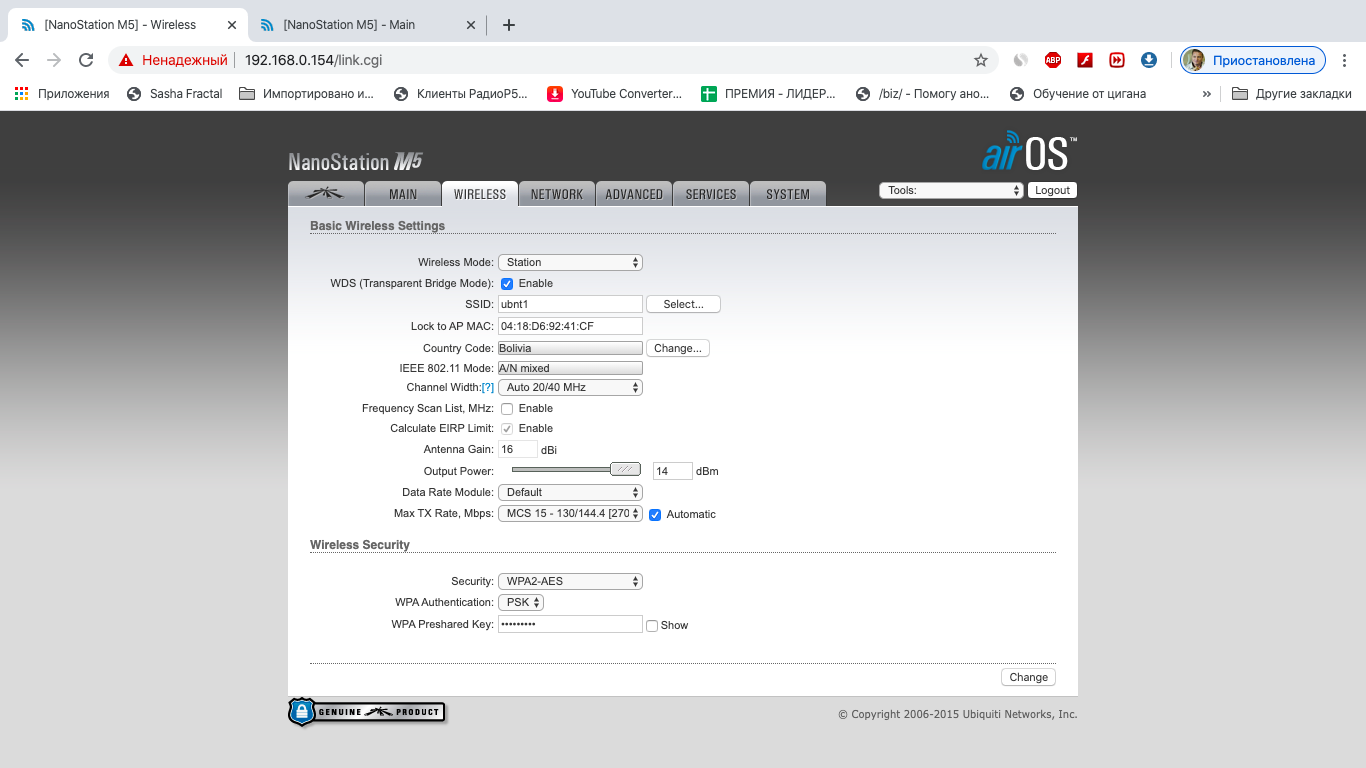Open the Клиенты РадиоР5 bookmark
This screenshot has height=768, width=1366.
(461, 94)
